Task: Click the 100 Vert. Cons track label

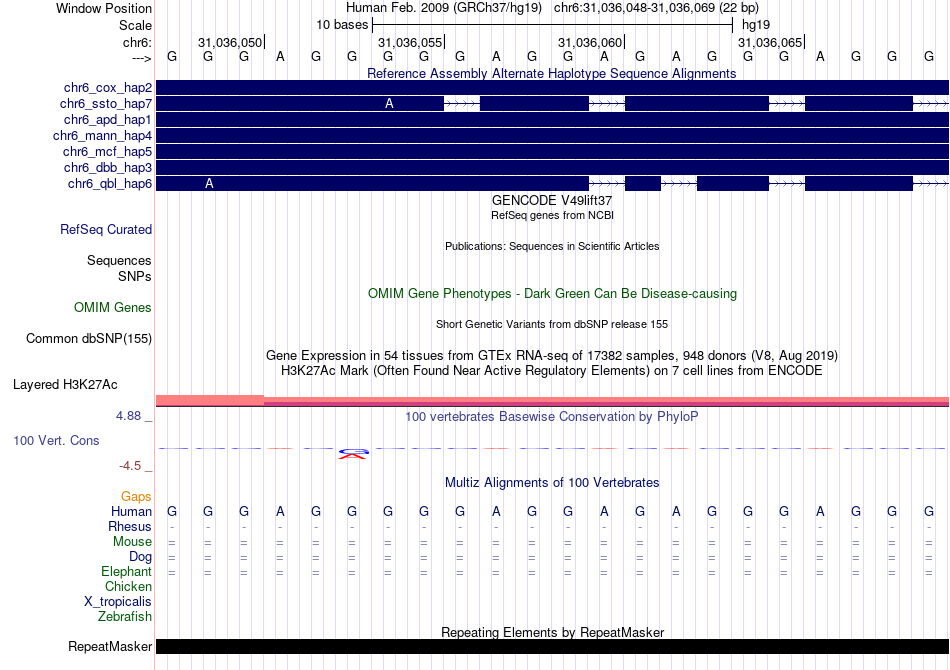Action: click(x=56, y=441)
